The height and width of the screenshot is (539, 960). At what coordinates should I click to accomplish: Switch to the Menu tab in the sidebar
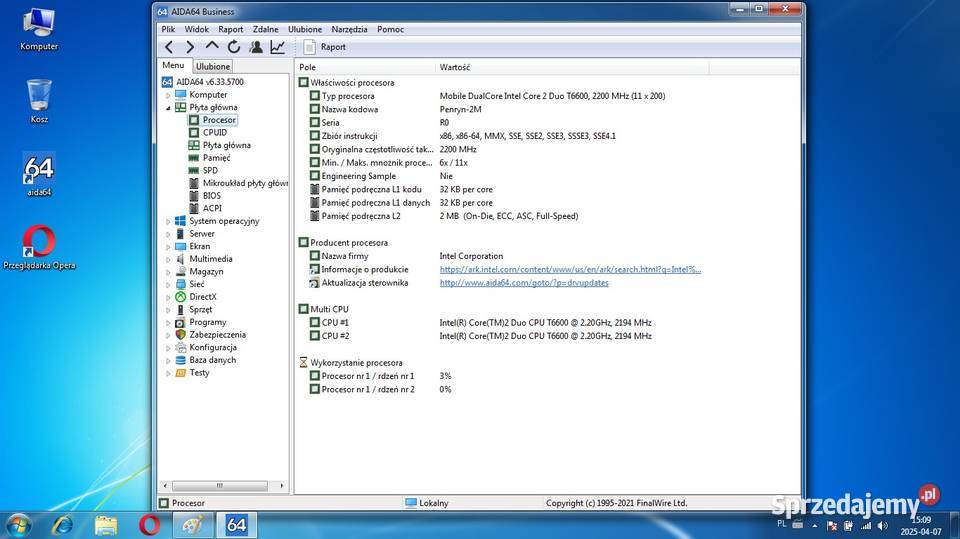(173, 65)
